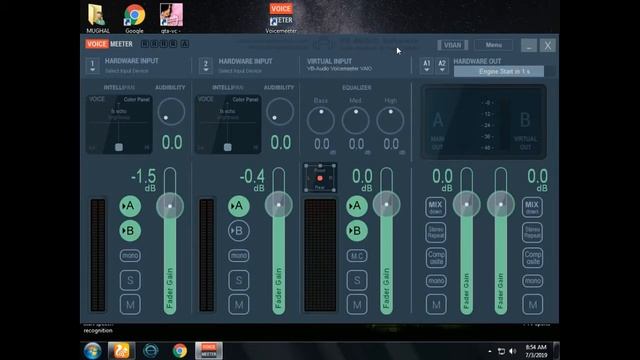
Task: Toggle A bus on Hardware Input 1
Action: 130,206
